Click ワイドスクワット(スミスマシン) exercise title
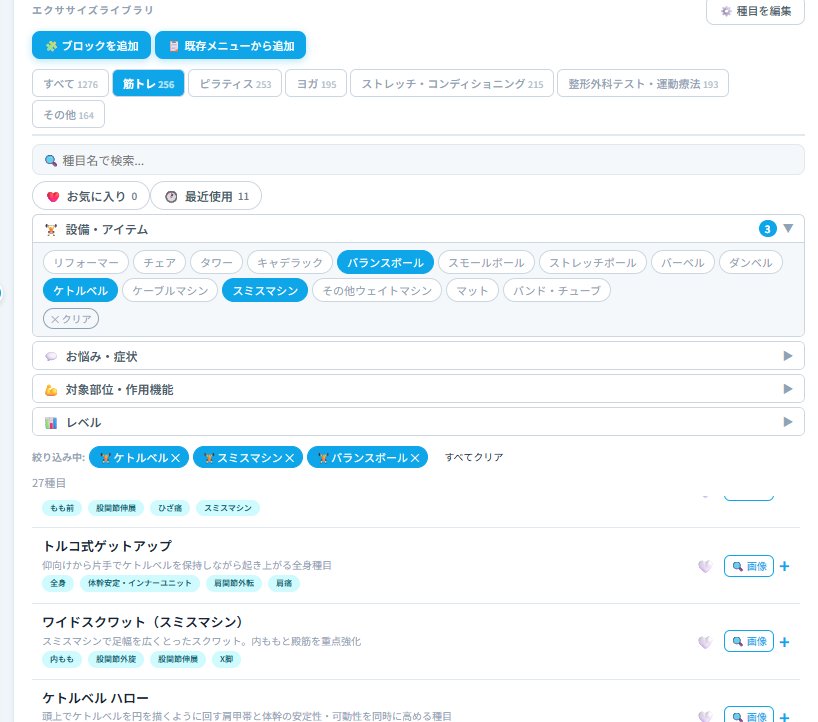The width and height of the screenshot is (818, 722). 143,622
